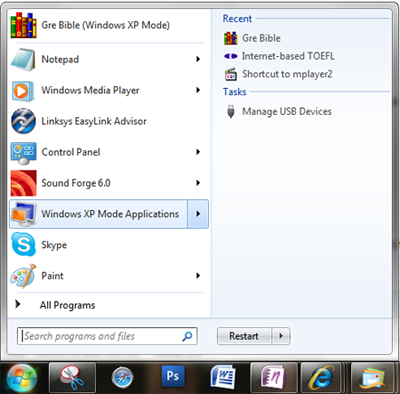The image size is (400, 394).
Task: Click the Notepad icon
Action: click(x=23, y=60)
